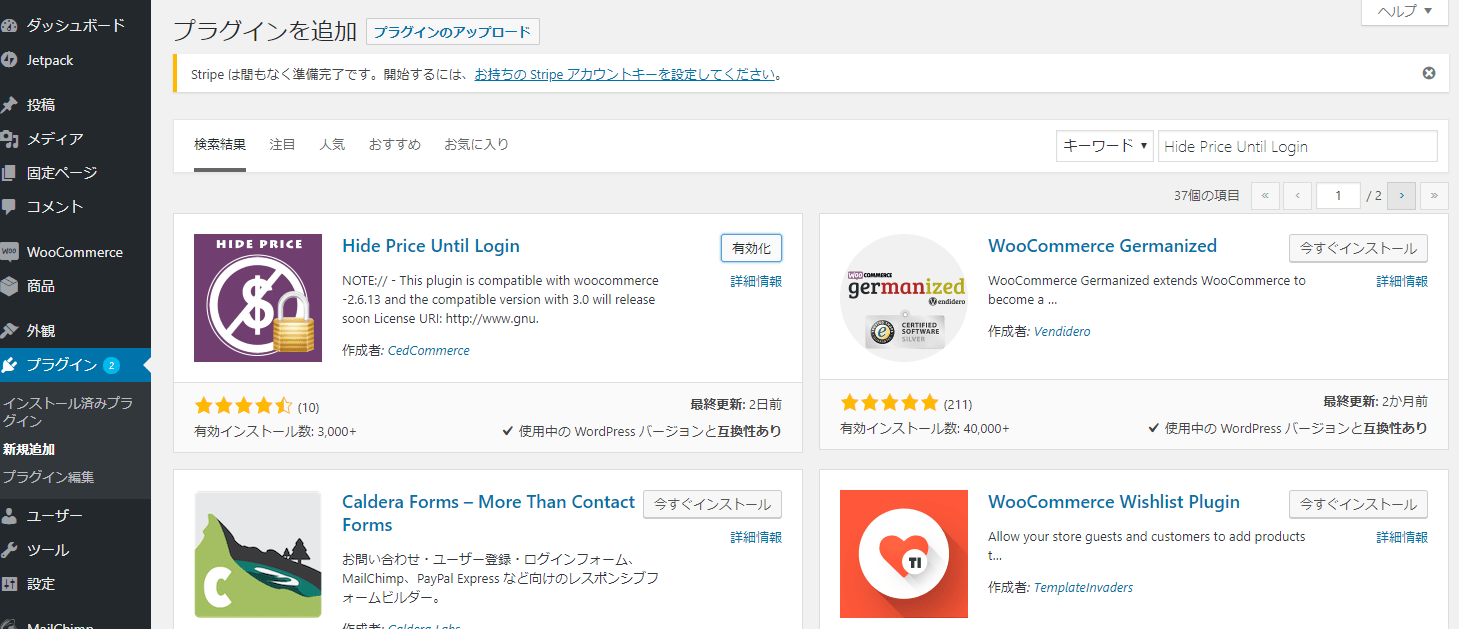Click the 最終更新: 2か月前 text
This screenshot has width=1459, height=629.
(1376, 401)
